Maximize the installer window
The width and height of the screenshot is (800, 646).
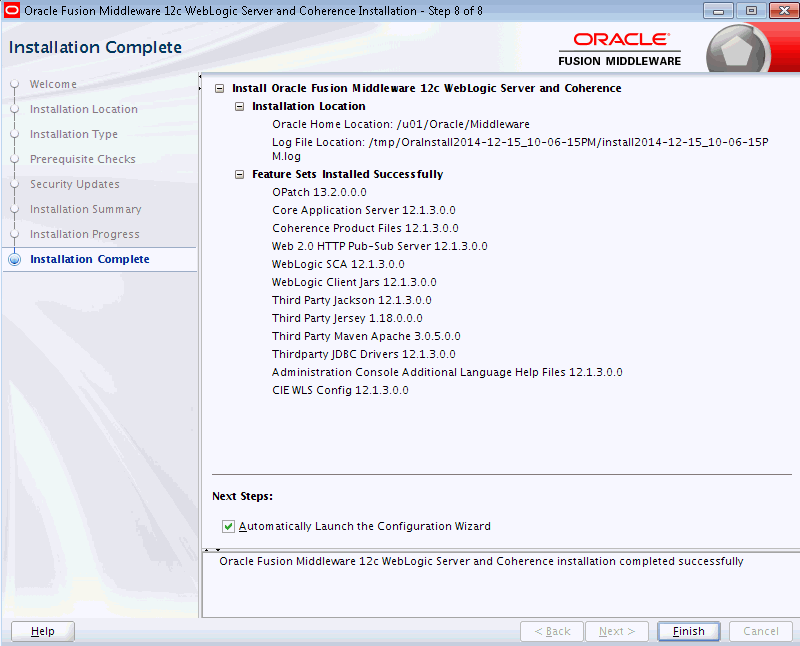(x=751, y=11)
